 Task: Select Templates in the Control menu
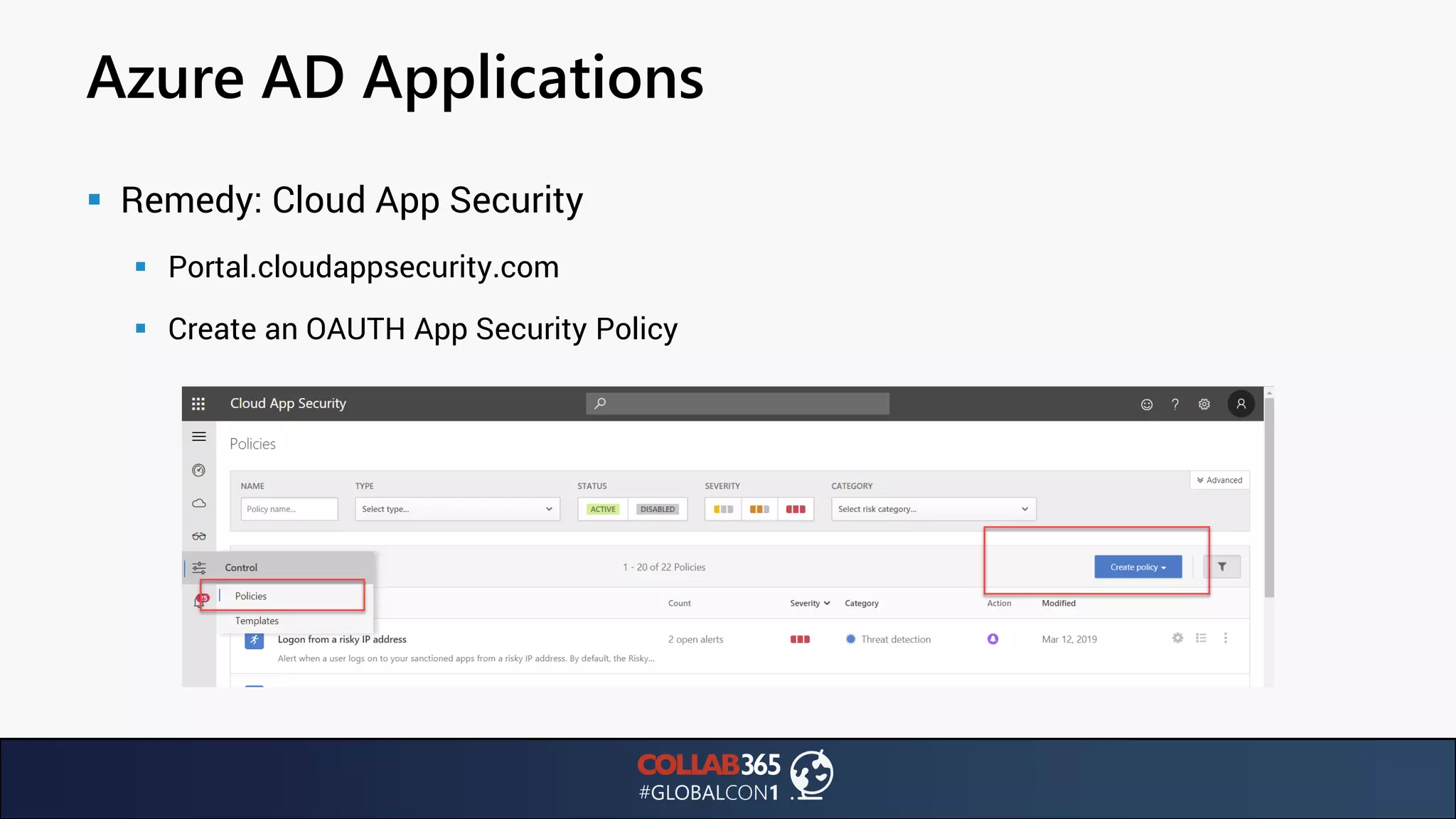(x=257, y=621)
